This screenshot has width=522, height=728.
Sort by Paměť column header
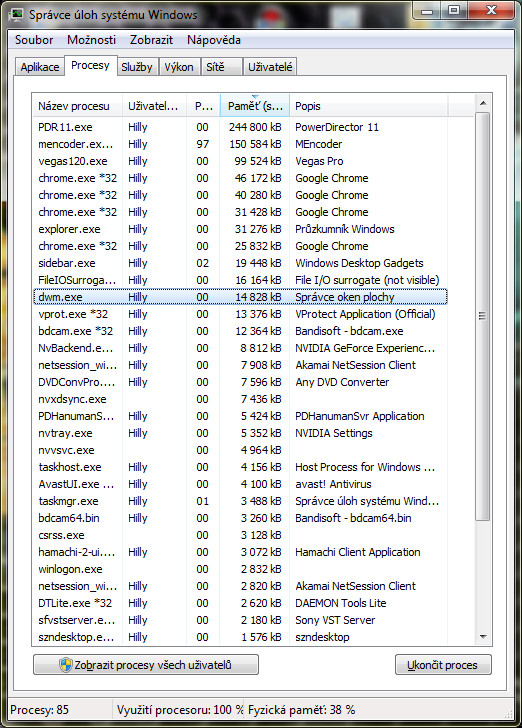pyautogui.click(x=255, y=106)
